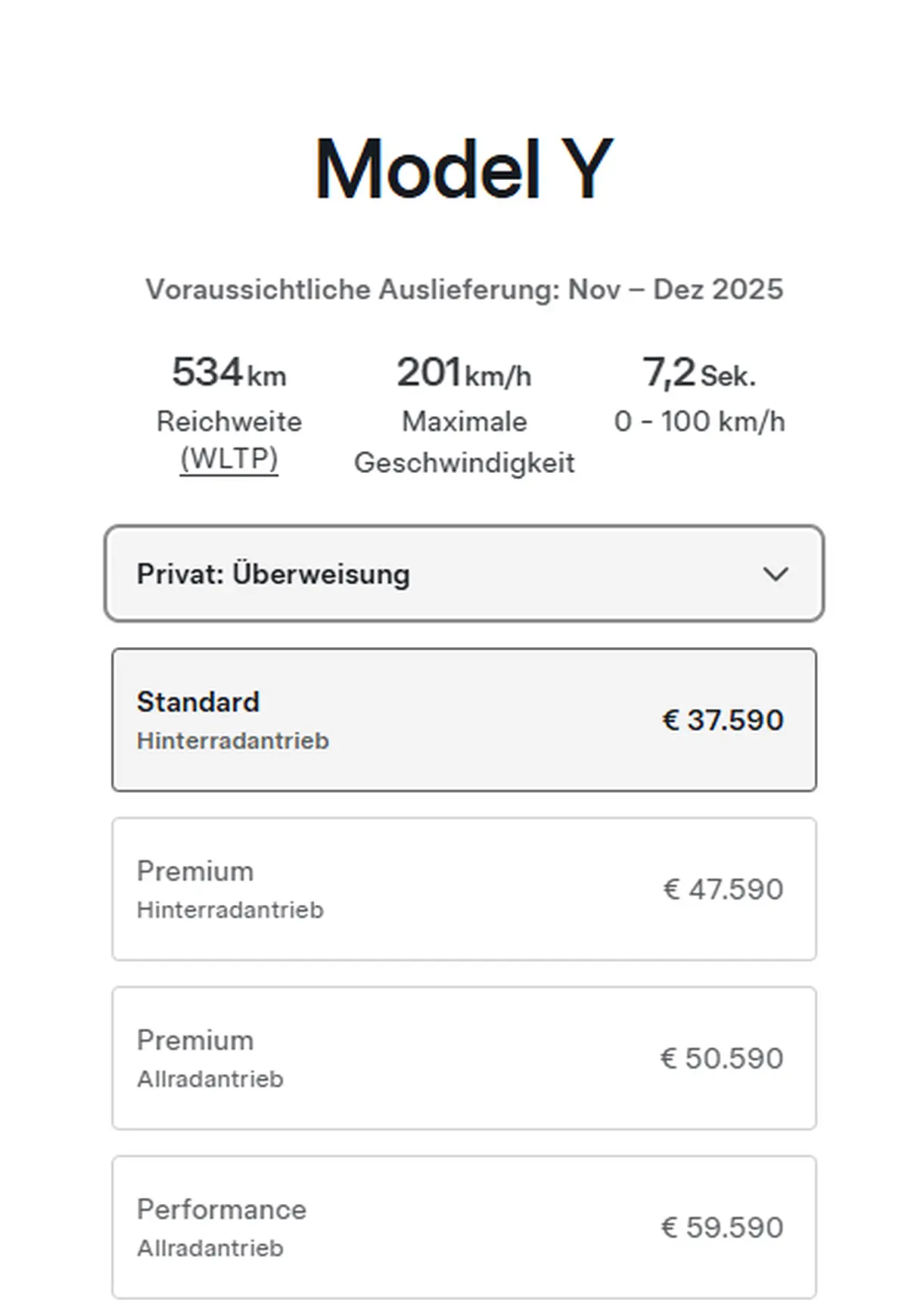This screenshot has width=908, height=1316.
Task: Click the Performance trim name text
Action: [x=222, y=1209]
